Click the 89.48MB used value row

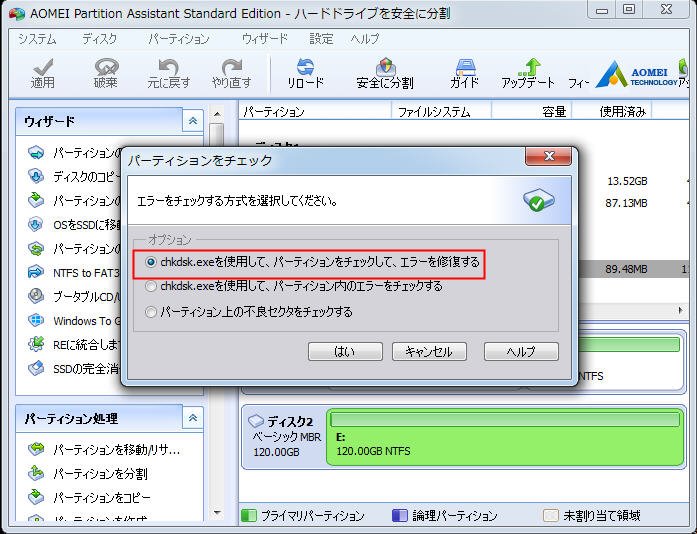626,269
